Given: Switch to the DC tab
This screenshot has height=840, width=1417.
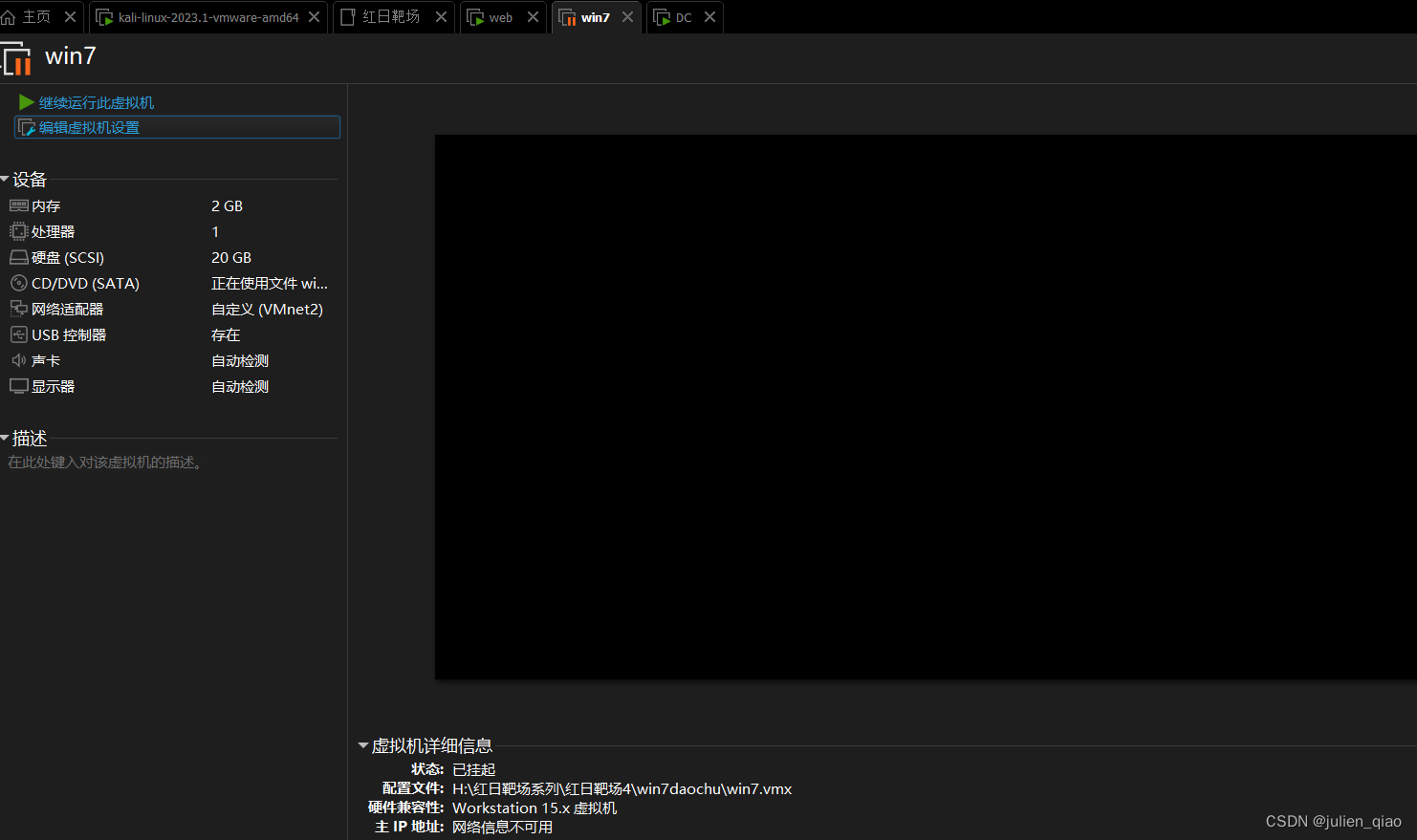Looking at the screenshot, I should 684,17.
